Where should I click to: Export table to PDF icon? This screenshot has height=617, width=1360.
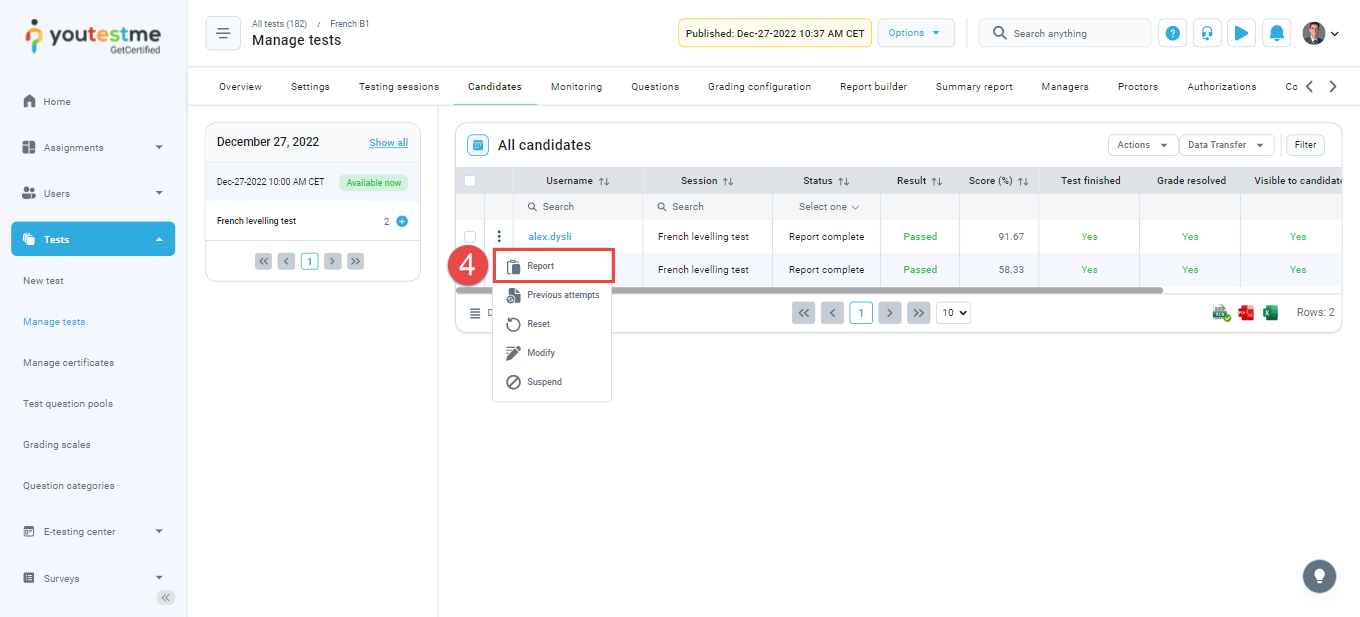pyautogui.click(x=1246, y=313)
